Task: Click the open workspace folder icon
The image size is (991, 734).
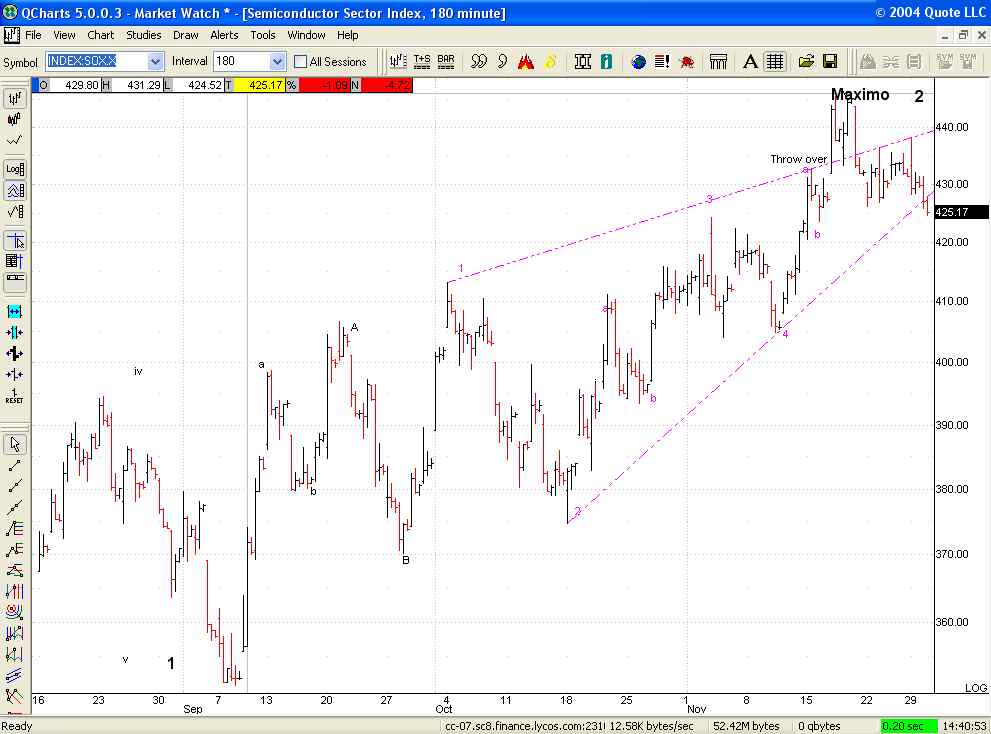Action: [806, 61]
